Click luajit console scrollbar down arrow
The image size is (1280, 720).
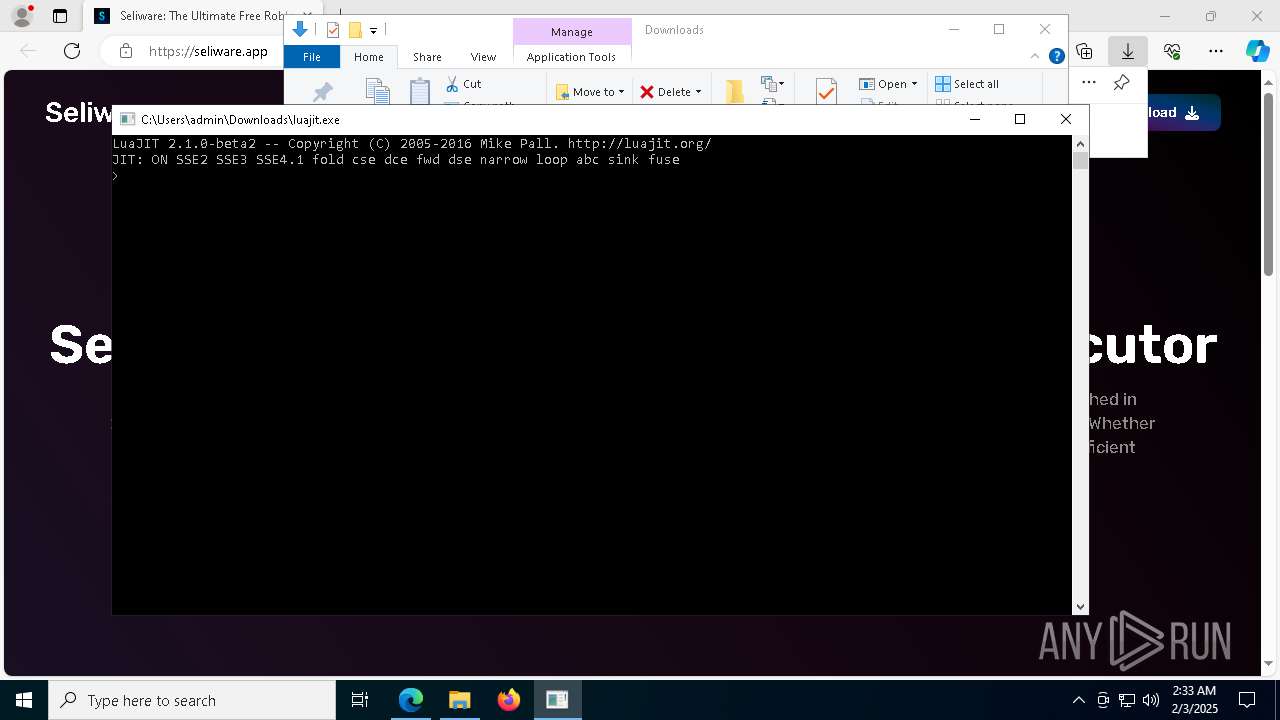[x=1080, y=606]
